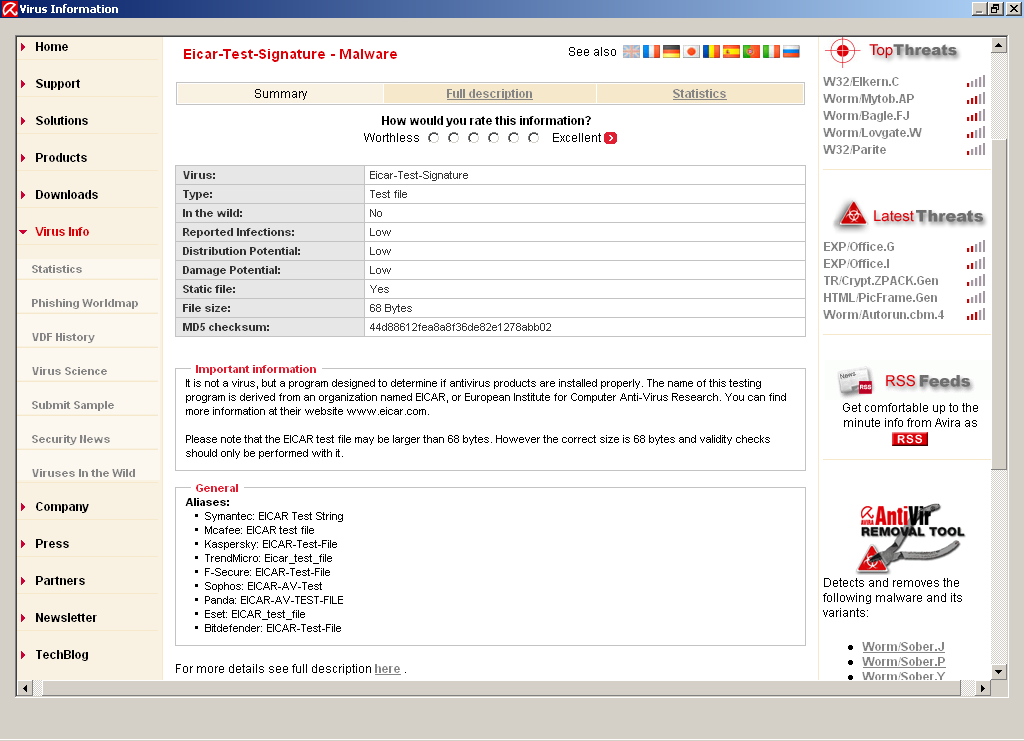Click the vertical scrollbar up arrow

click(x=998, y=45)
